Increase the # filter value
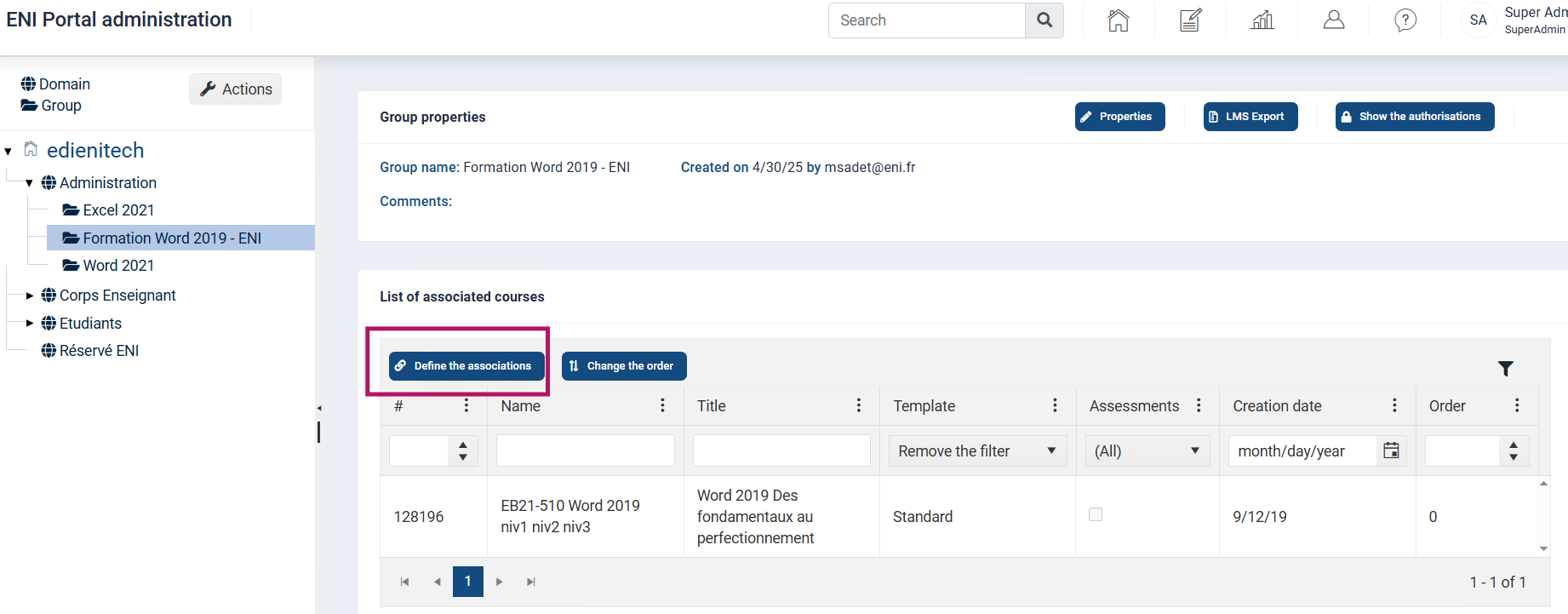The height and width of the screenshot is (614, 1568). (463, 445)
